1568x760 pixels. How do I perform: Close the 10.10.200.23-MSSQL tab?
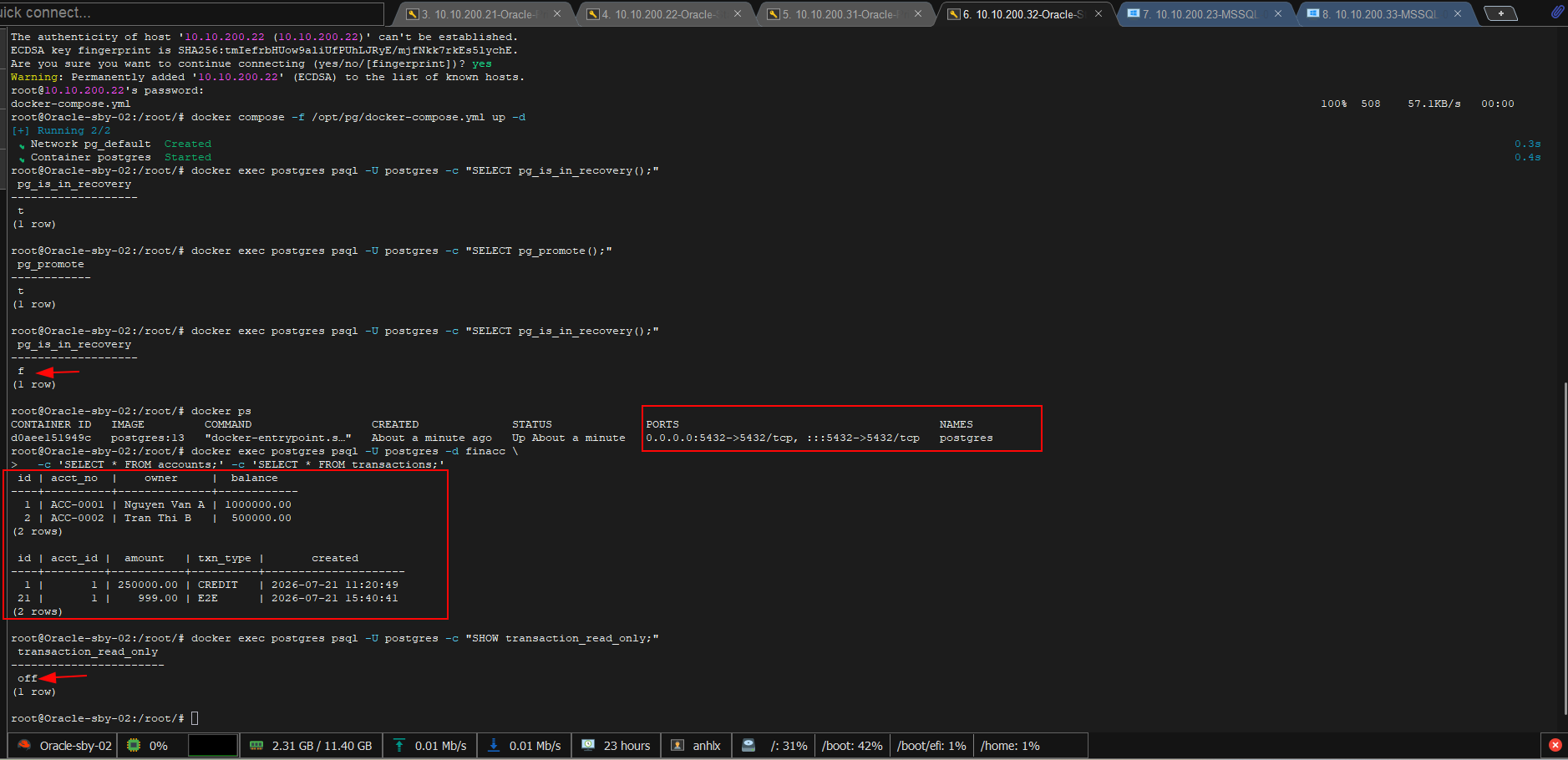1278,13
